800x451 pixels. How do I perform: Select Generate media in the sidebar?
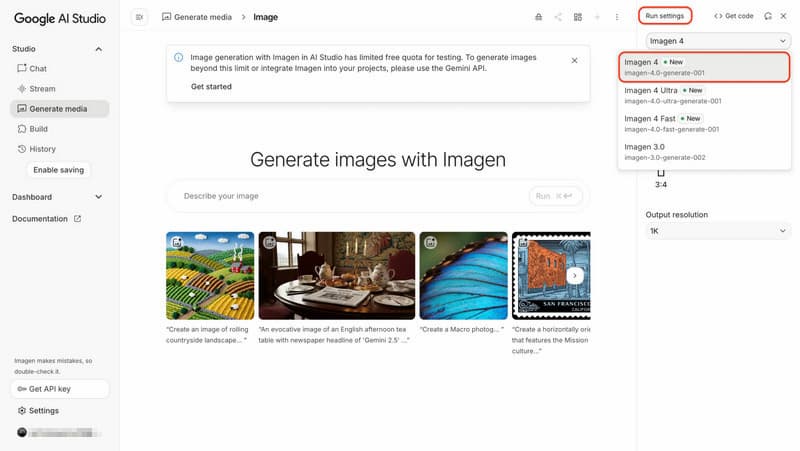click(60, 109)
